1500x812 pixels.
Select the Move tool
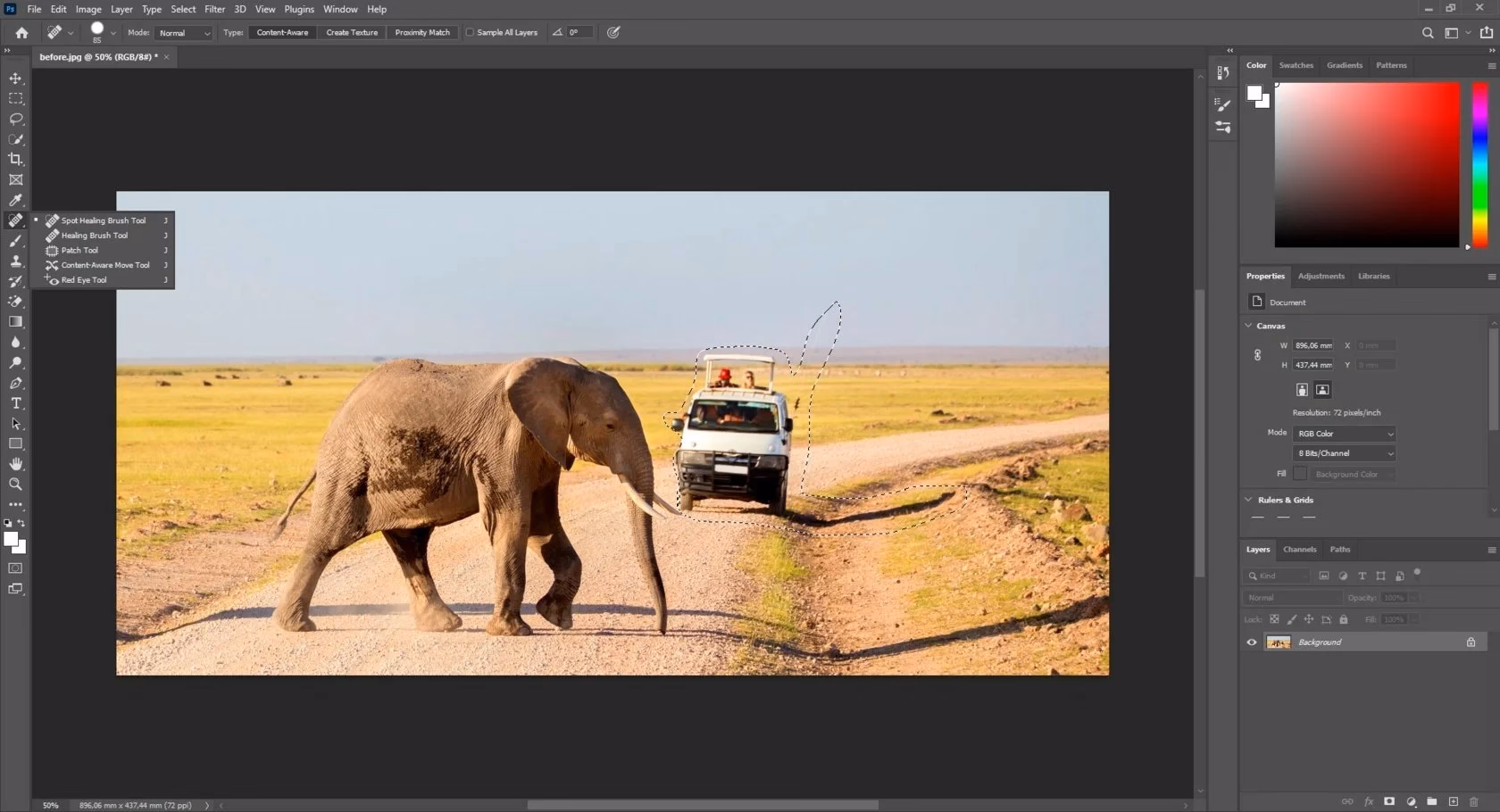pos(15,78)
